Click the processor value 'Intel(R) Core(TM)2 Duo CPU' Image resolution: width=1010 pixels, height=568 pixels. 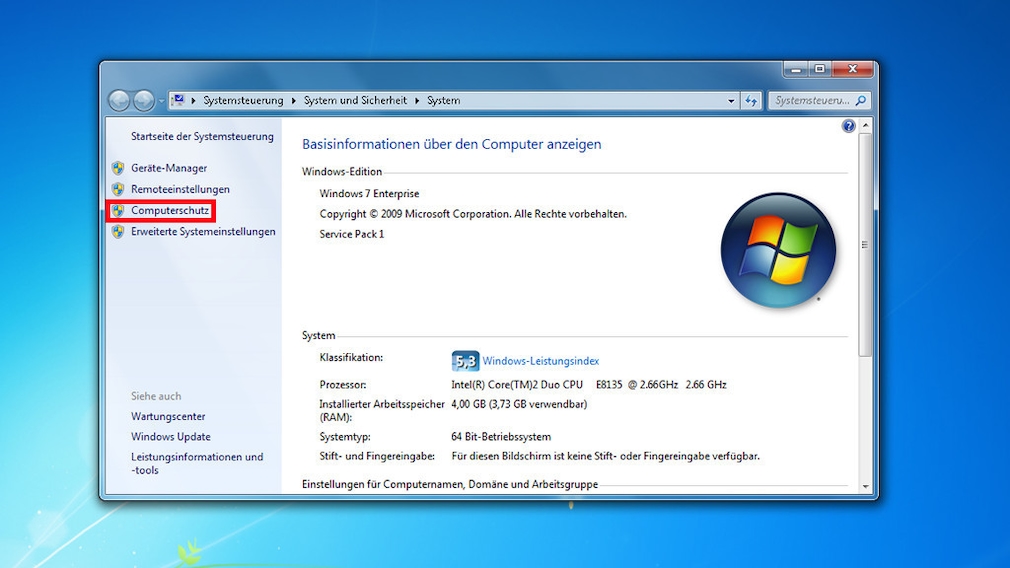click(x=517, y=384)
